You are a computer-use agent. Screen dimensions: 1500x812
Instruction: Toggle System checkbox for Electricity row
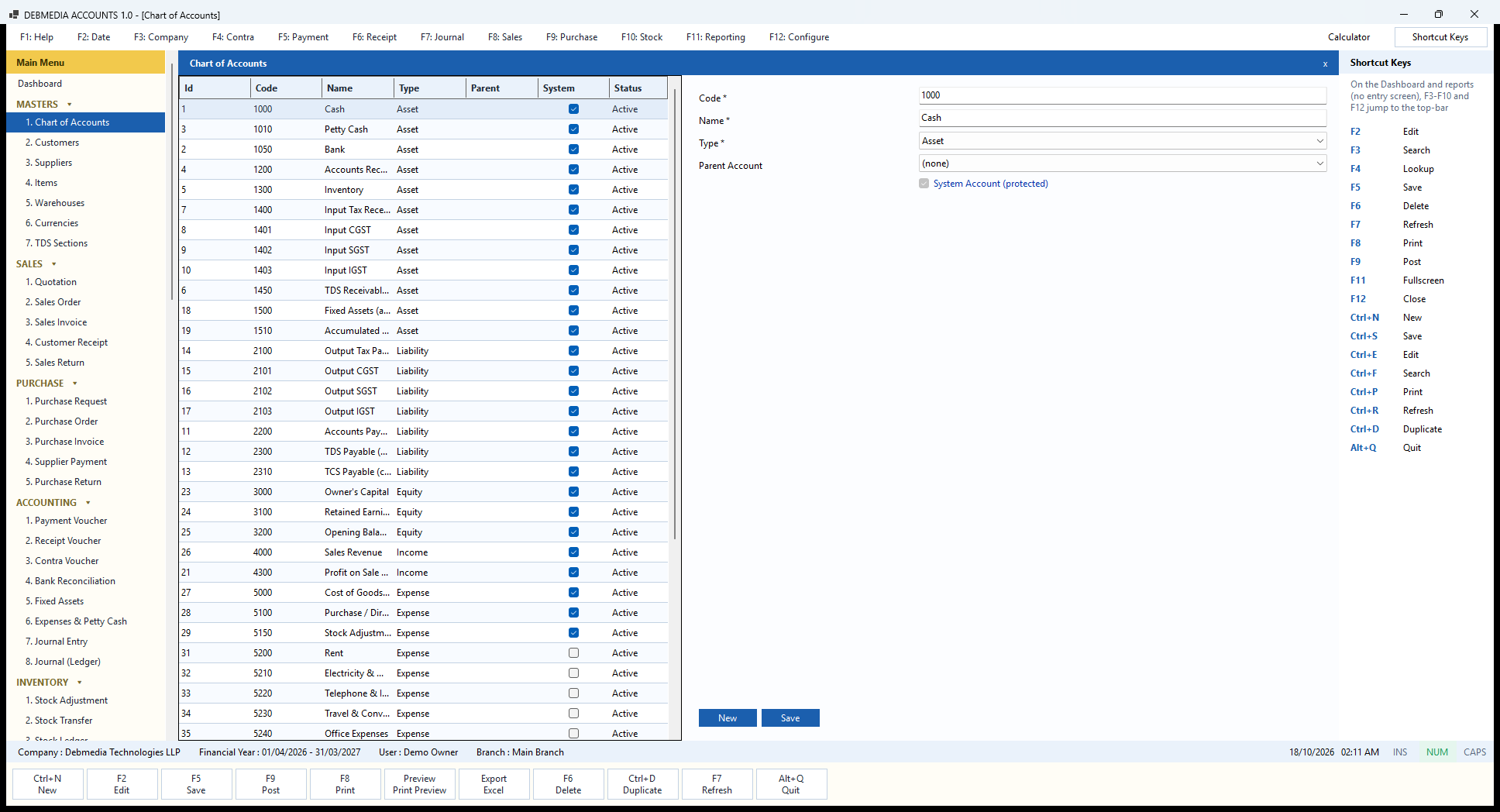pos(573,673)
